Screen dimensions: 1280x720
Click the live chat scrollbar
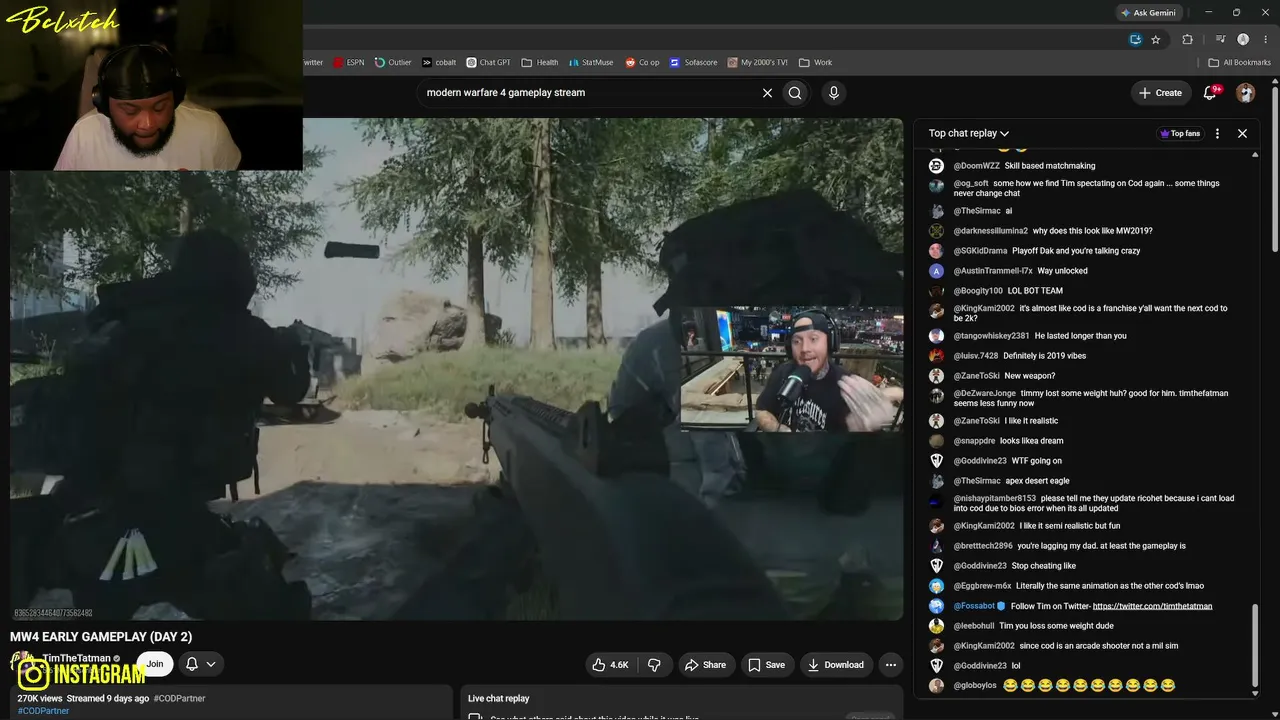1255,644
